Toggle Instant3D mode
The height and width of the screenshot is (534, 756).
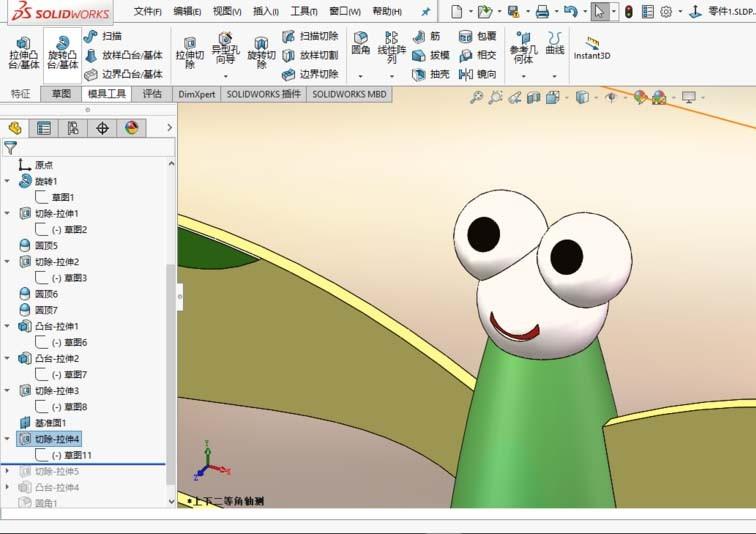click(592, 48)
